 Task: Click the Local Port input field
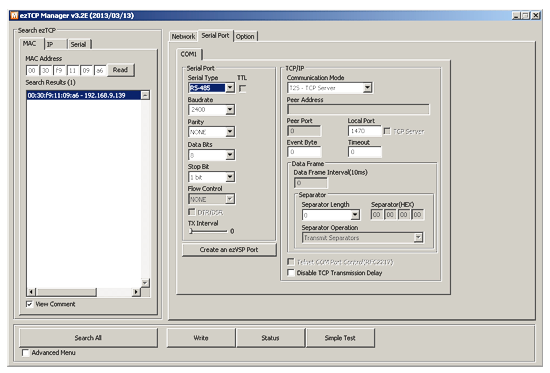[364, 131]
